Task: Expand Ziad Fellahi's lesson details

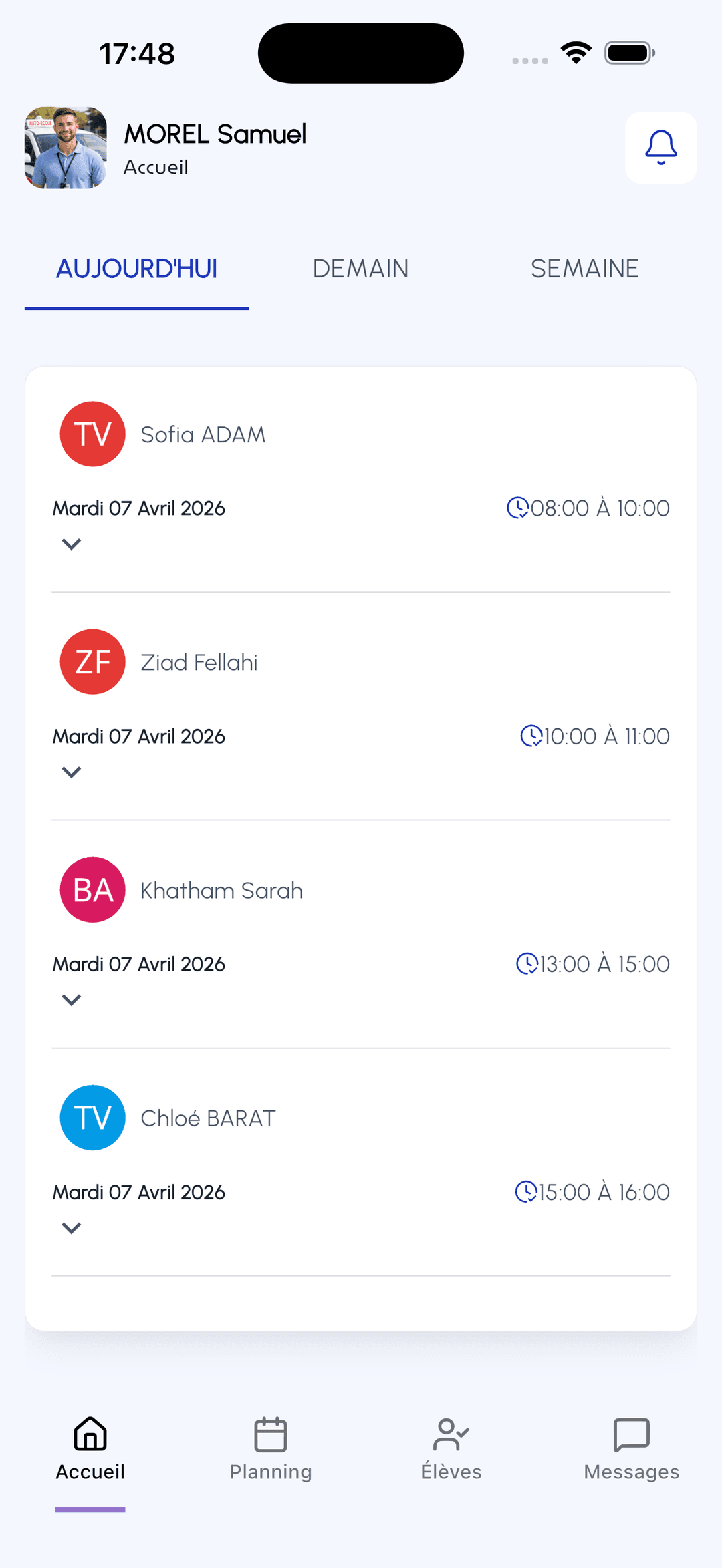Action: tap(72, 772)
